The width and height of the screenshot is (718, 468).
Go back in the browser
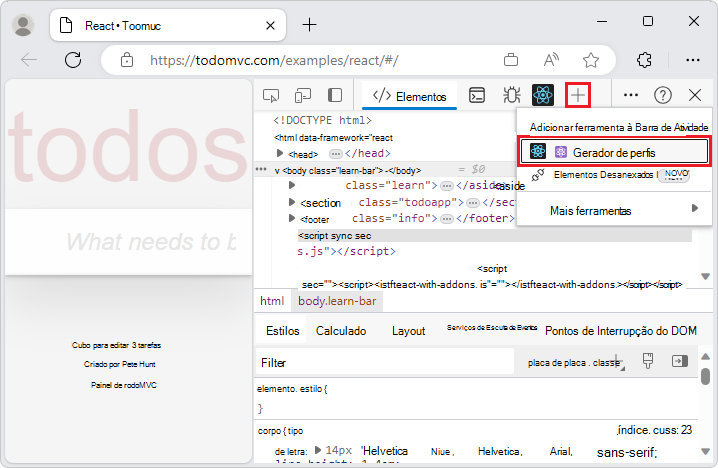click(x=28, y=60)
